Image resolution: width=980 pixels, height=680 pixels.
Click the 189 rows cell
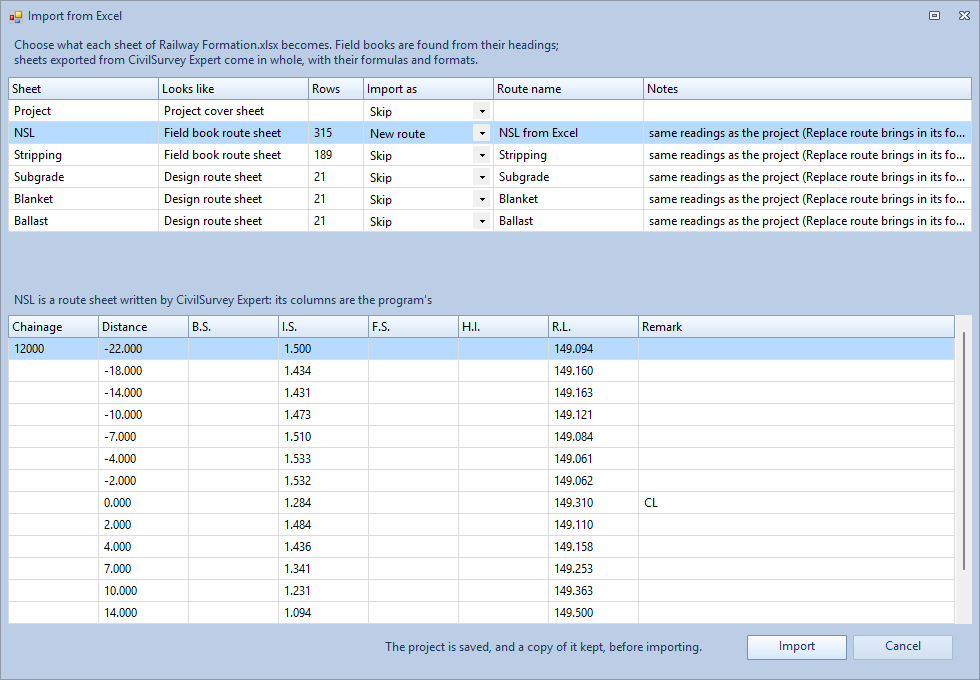point(336,155)
